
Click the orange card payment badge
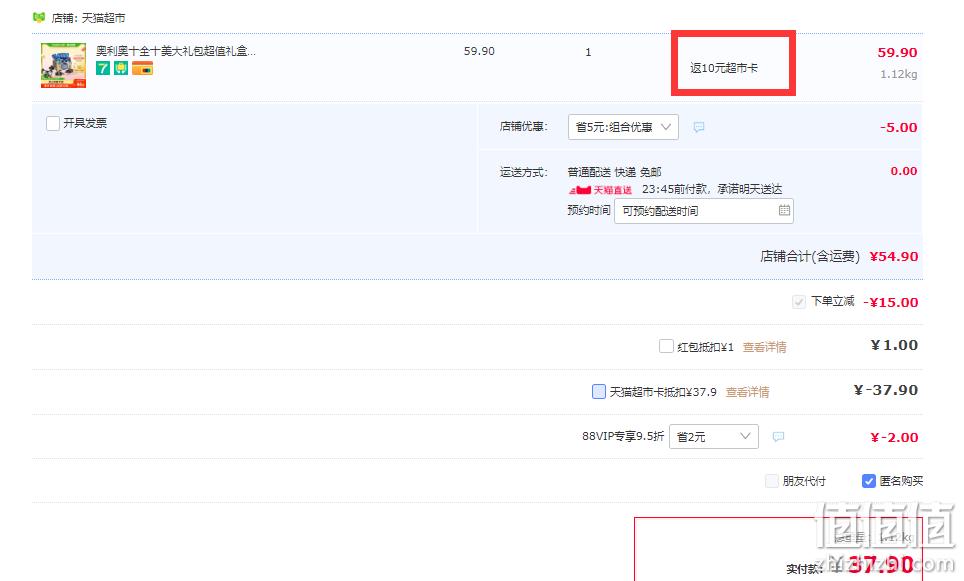(142, 68)
